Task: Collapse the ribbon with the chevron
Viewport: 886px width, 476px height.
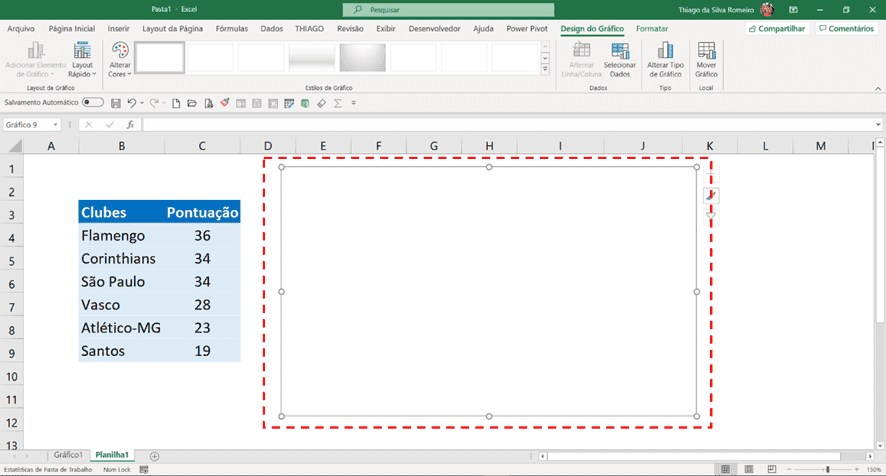Action: pyautogui.click(x=878, y=88)
